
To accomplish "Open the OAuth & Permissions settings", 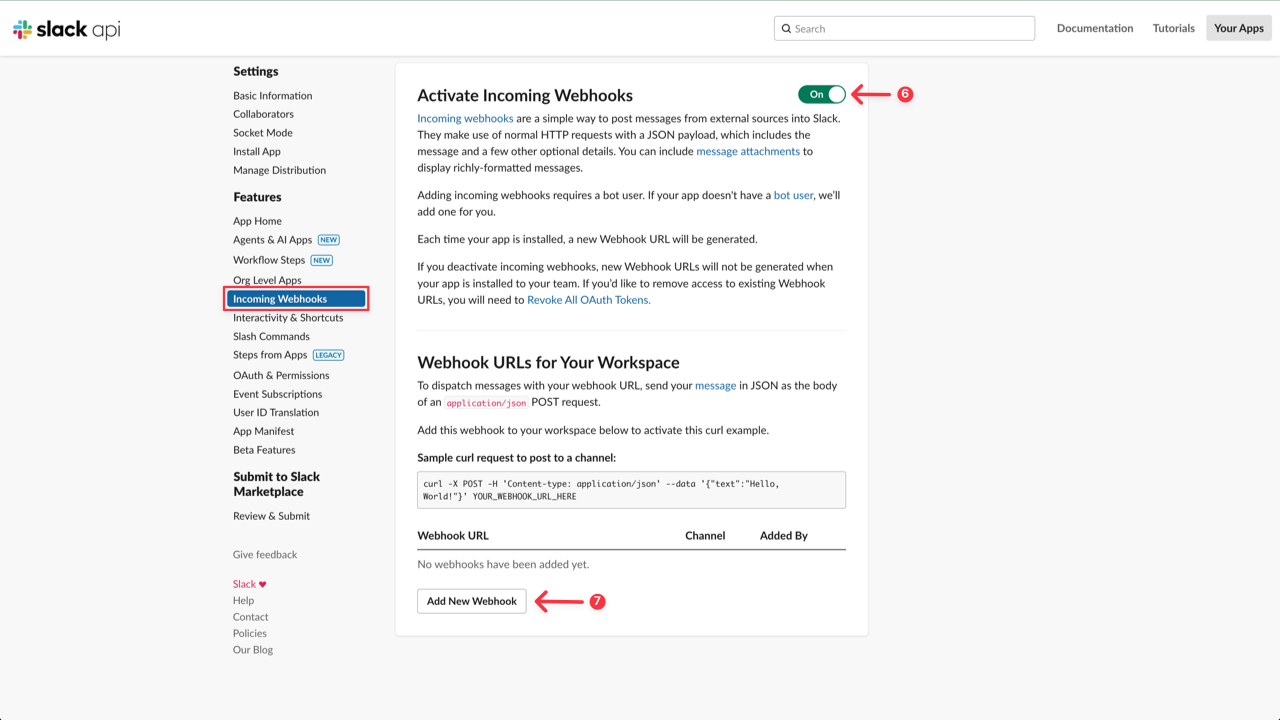I will [x=281, y=374].
